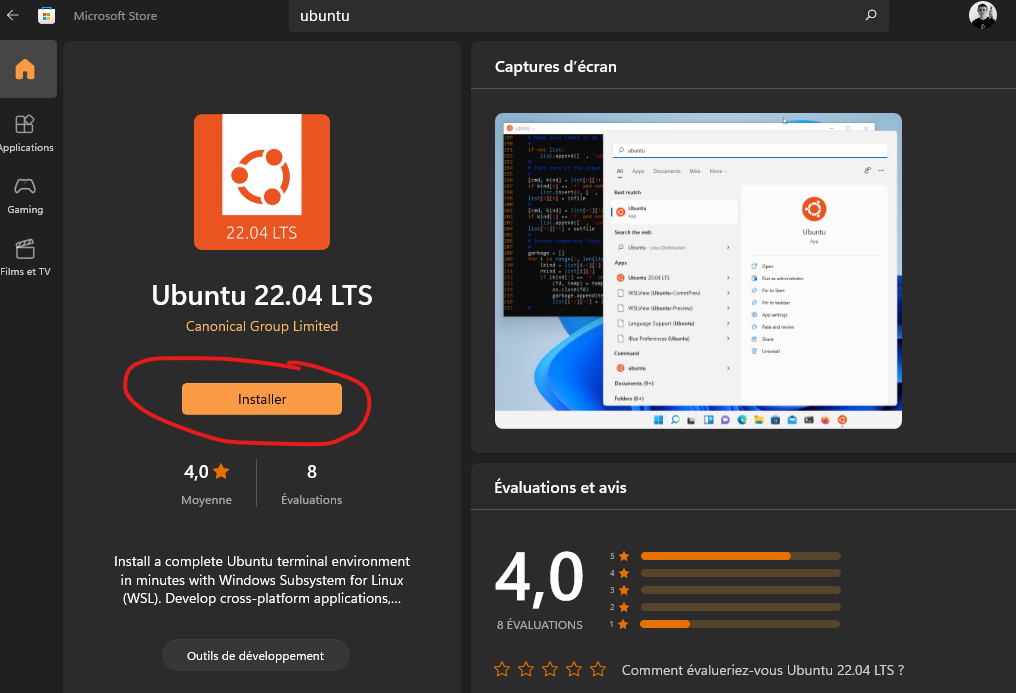Open the Films et TV section
The width and height of the screenshot is (1016, 693).
(x=25, y=257)
